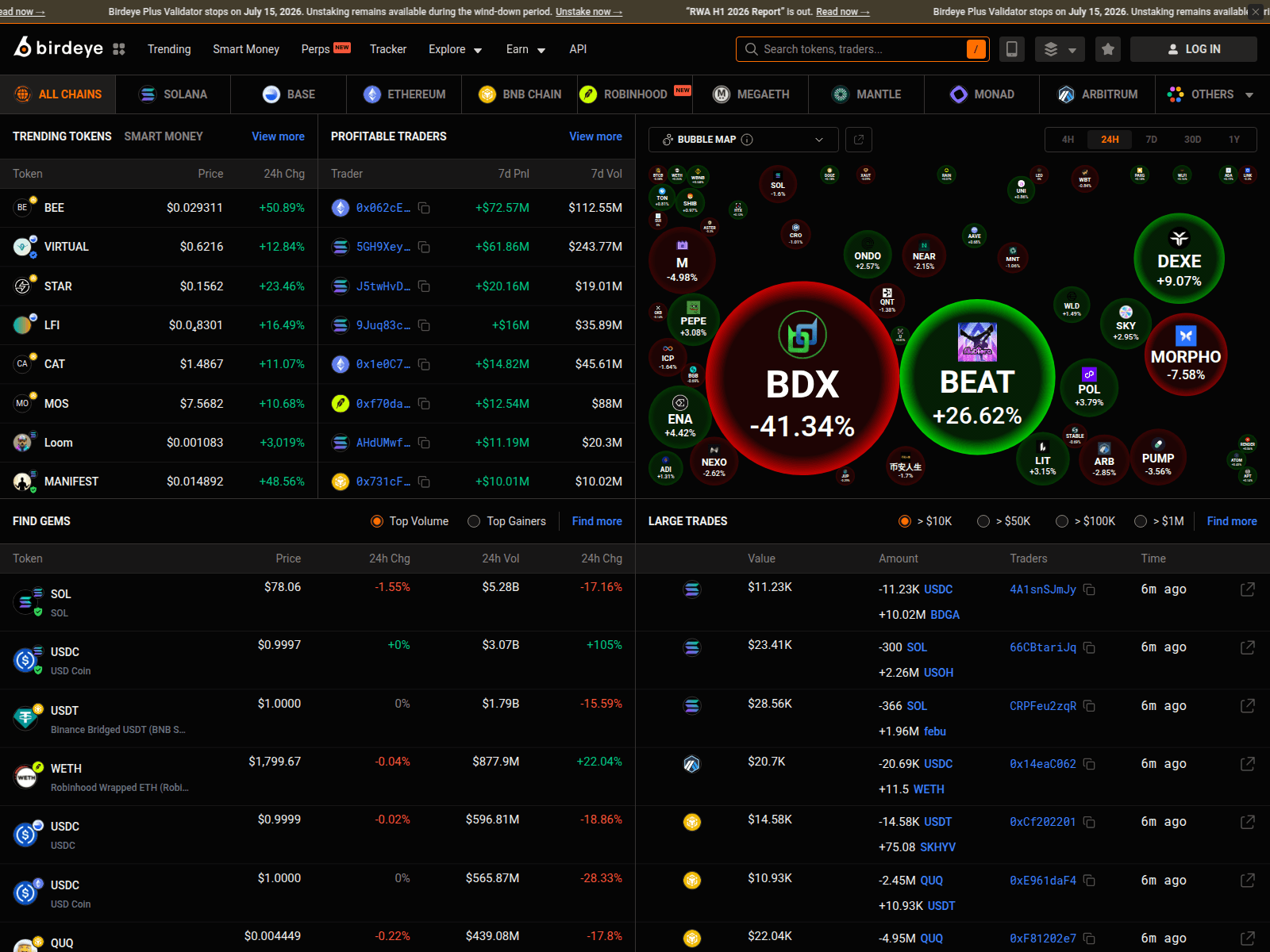Open the mobile app phone icon
Viewport: 1270px width, 952px height.
coord(1011,49)
